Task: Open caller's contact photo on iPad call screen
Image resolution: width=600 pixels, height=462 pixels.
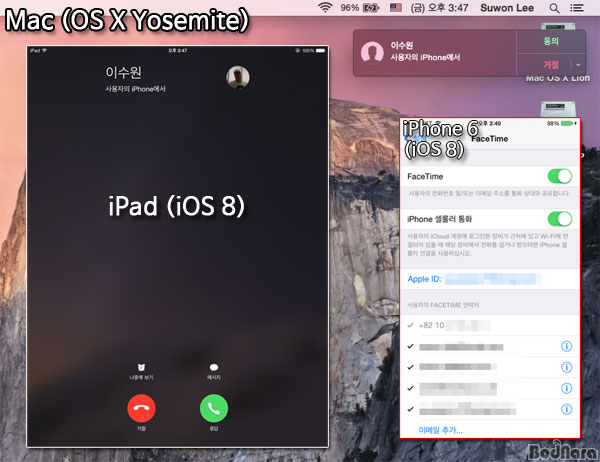Action: pos(238,77)
